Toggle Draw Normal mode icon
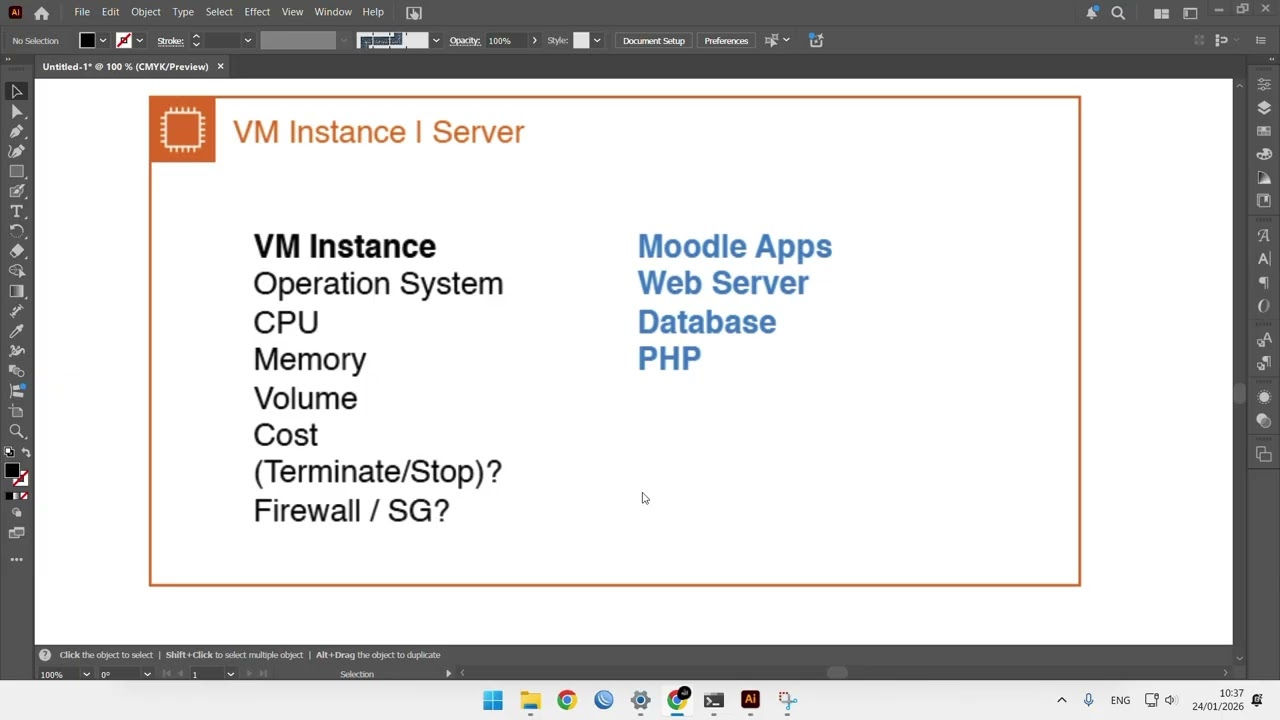The height and width of the screenshot is (720, 1280). coord(17,513)
